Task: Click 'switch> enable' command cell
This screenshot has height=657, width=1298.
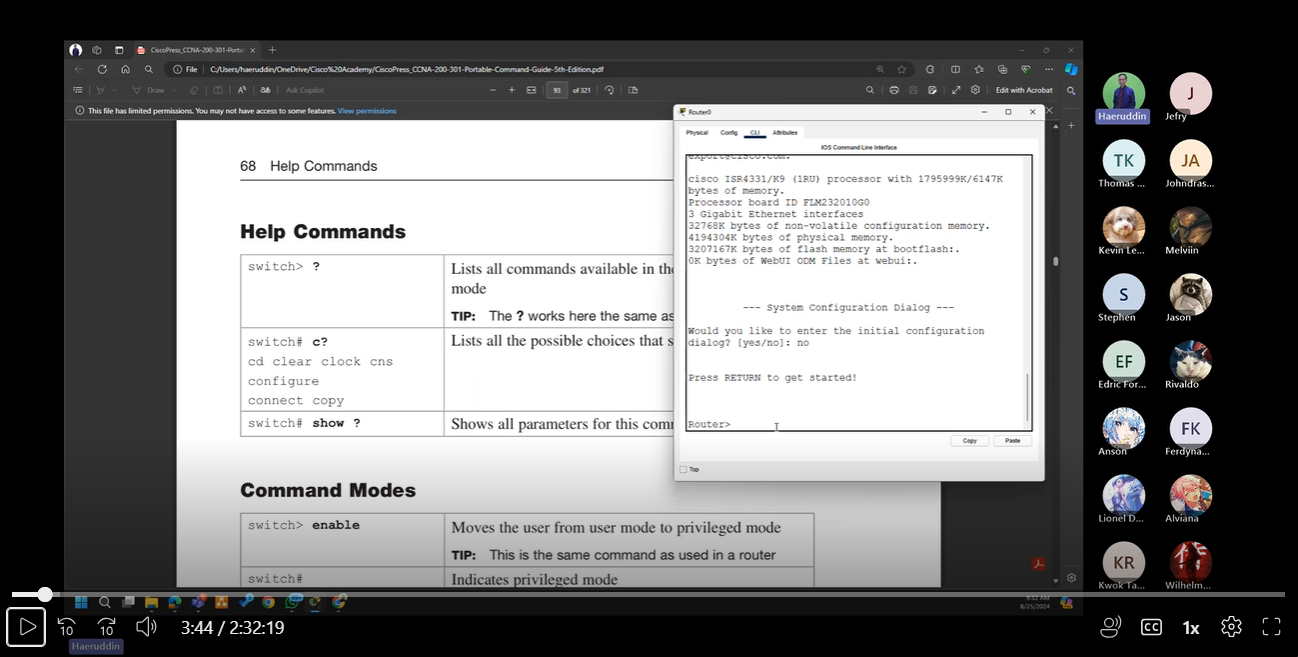Action: [343, 540]
